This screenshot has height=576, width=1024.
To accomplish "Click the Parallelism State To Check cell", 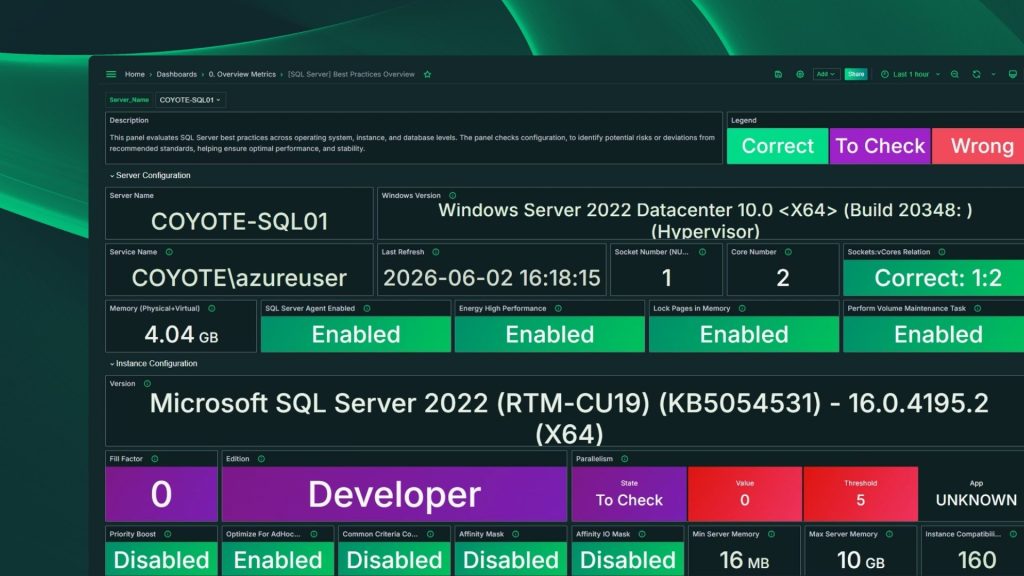I will tap(629, 494).
